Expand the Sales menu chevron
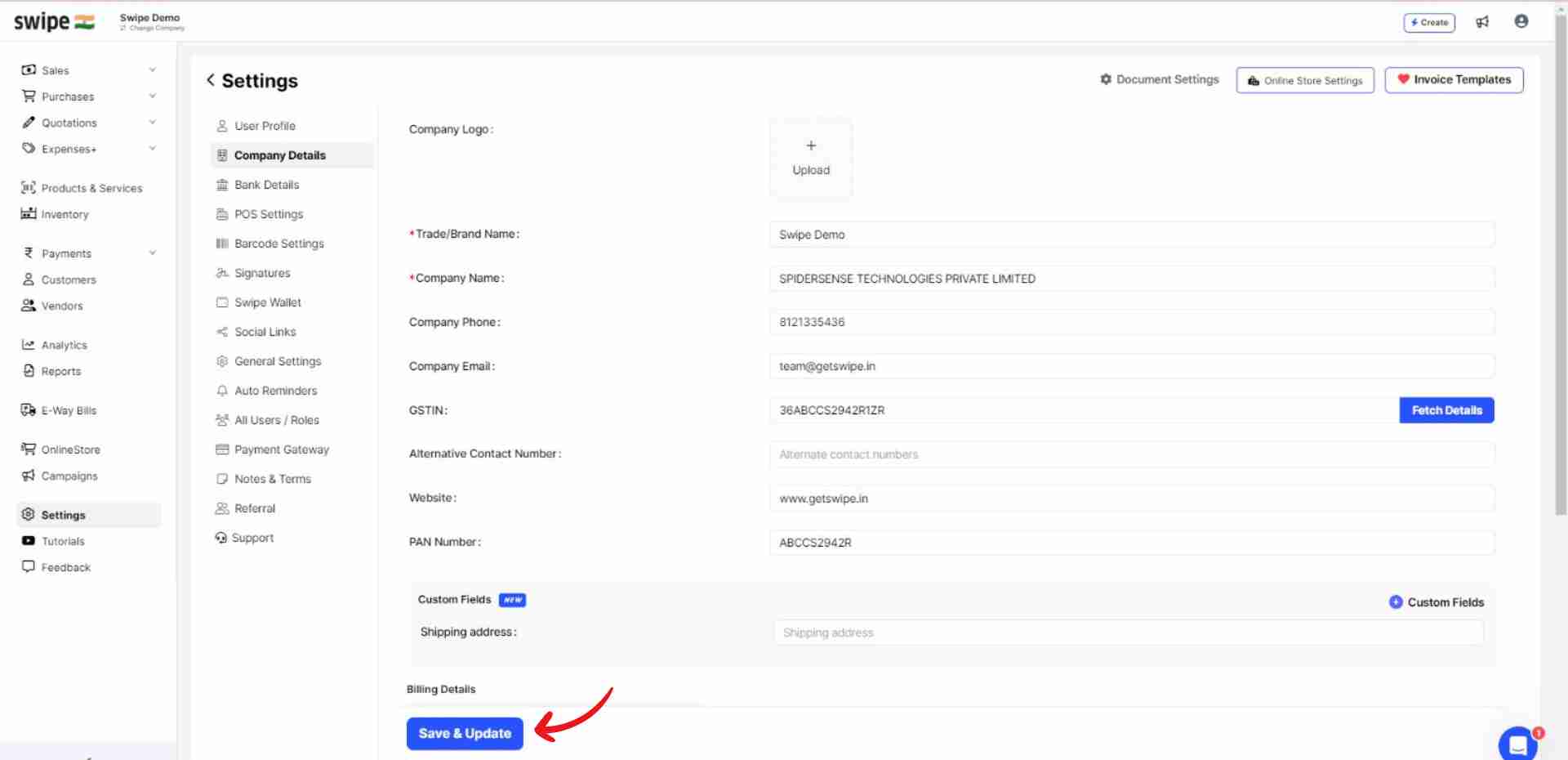This screenshot has height=760, width=1568. 153,70
